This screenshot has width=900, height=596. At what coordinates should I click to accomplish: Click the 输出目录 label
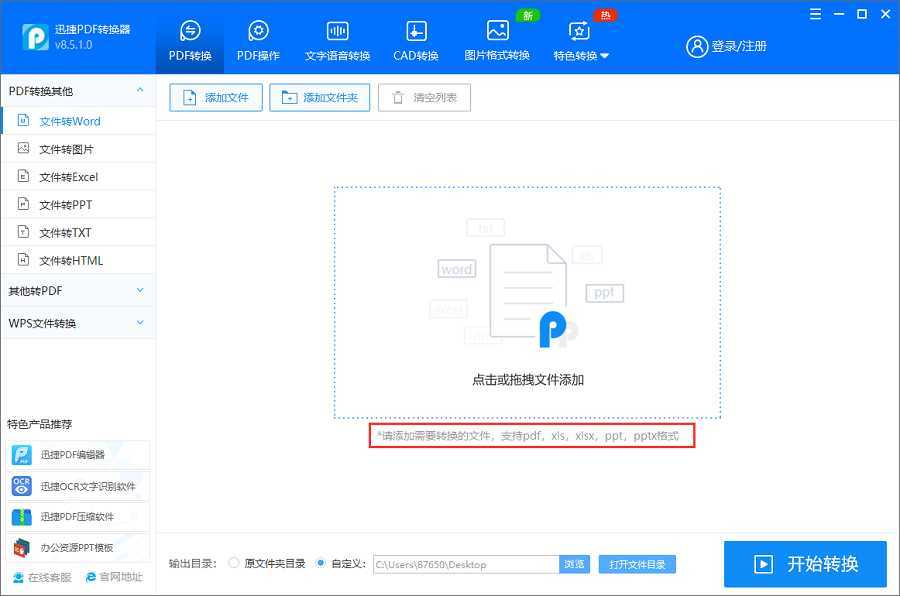192,564
